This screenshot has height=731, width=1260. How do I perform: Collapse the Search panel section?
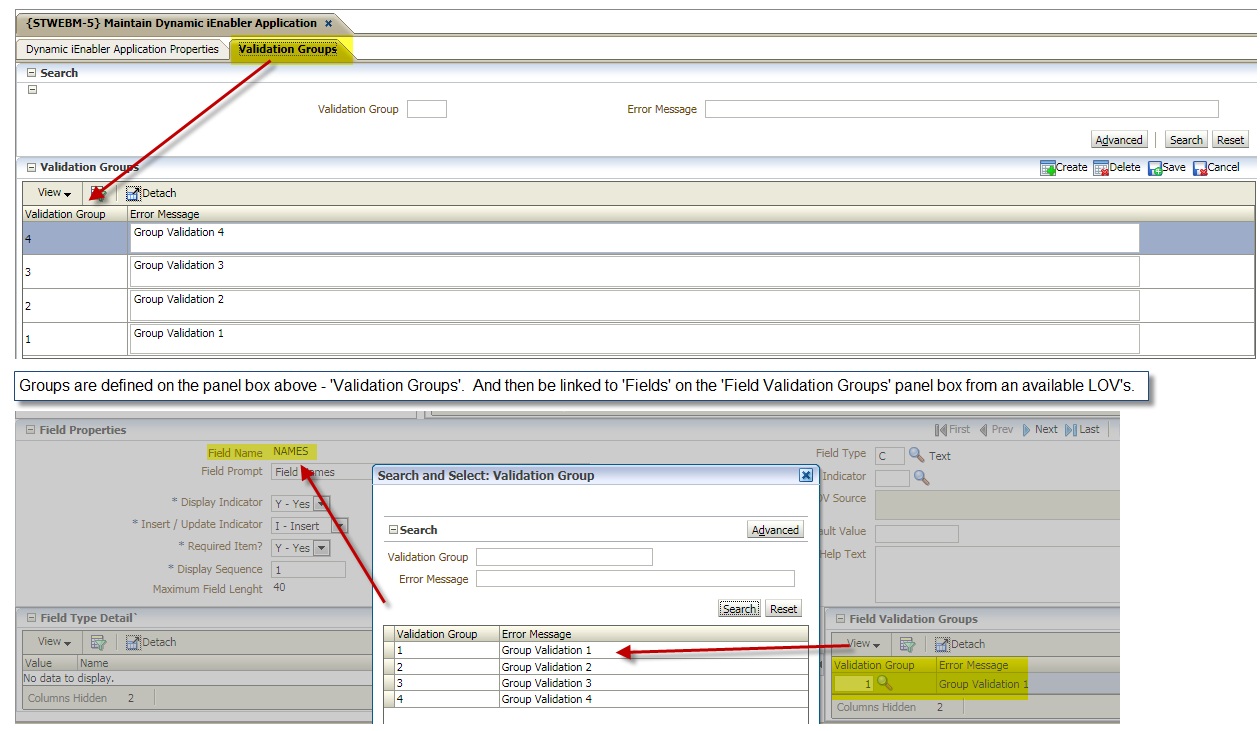pos(31,73)
